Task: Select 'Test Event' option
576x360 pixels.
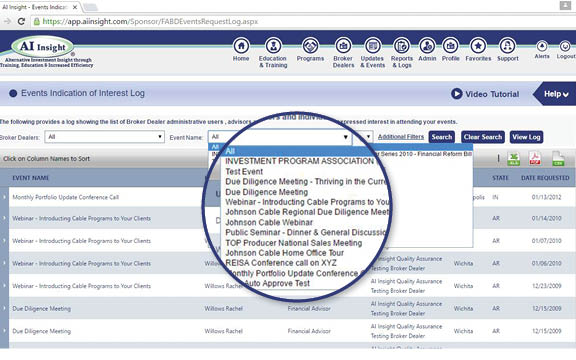Action: coord(244,172)
